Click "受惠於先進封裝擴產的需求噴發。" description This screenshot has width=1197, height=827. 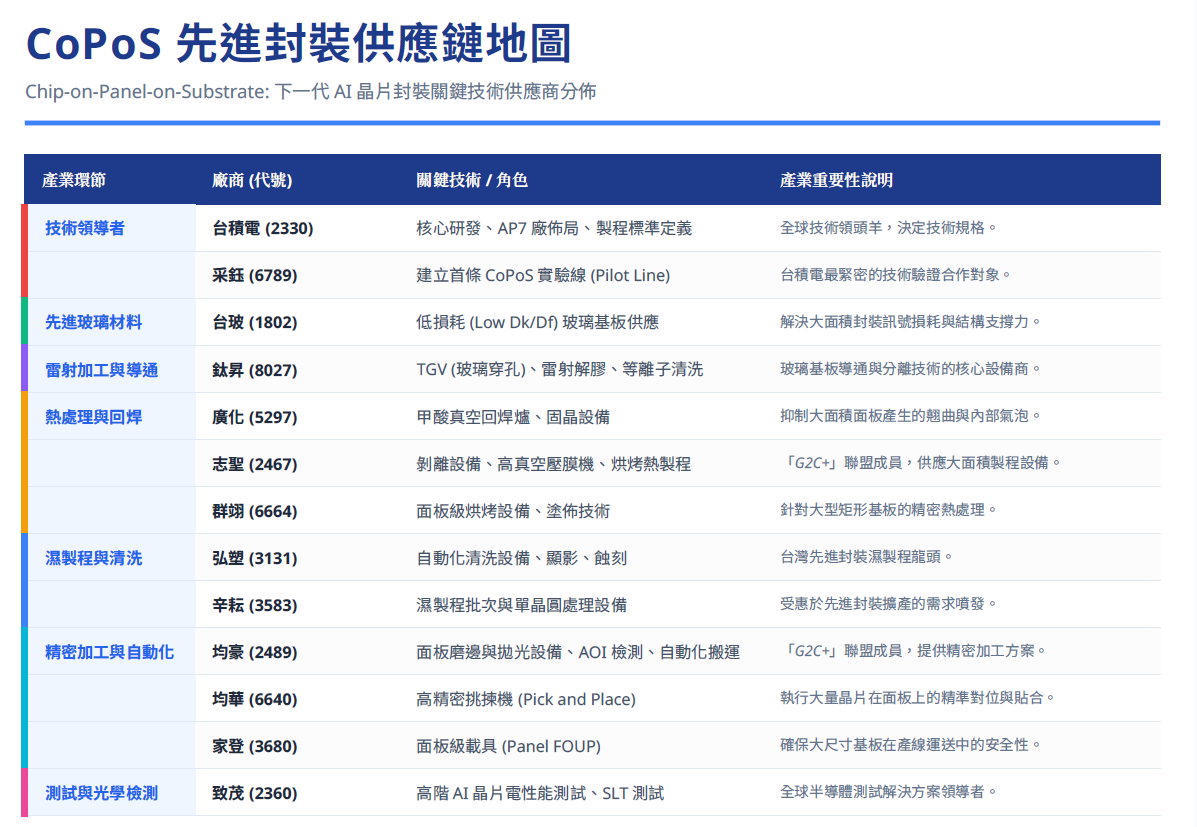pyautogui.click(x=888, y=604)
